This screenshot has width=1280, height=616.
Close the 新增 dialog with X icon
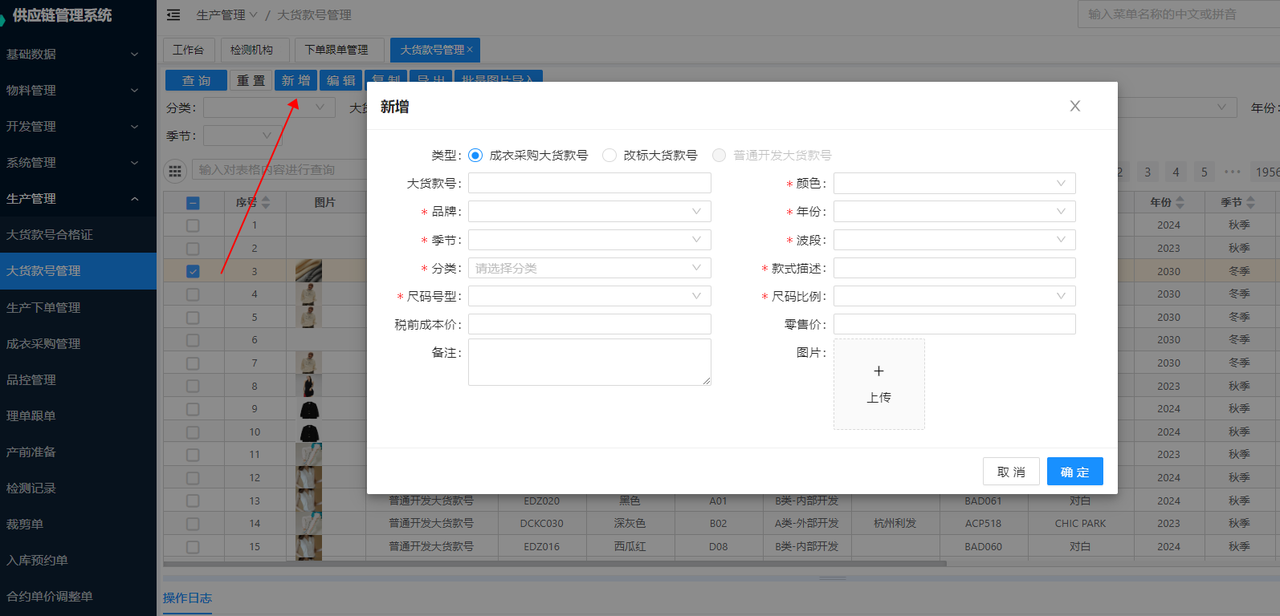coord(1075,106)
